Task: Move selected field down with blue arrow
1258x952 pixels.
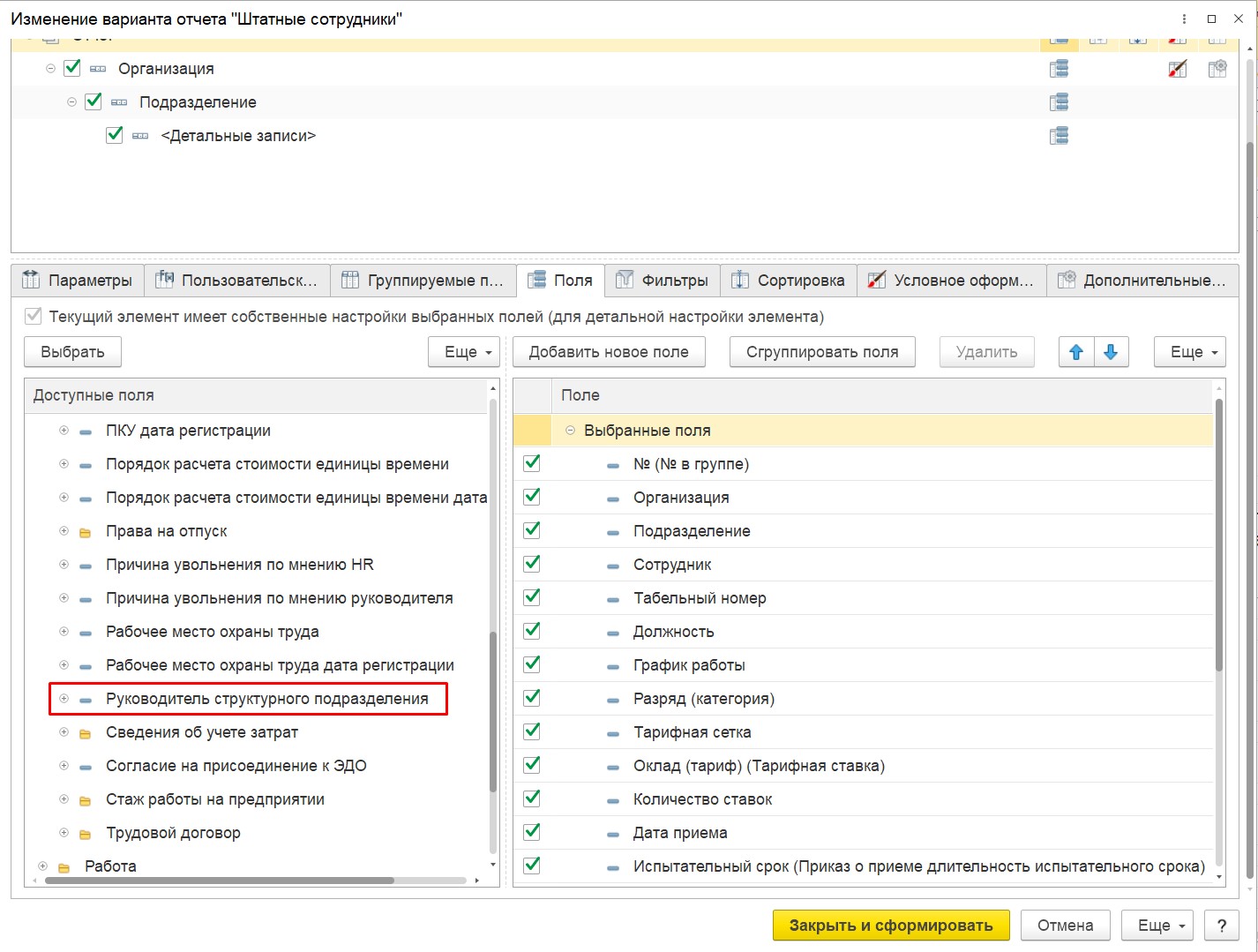Action: click(1111, 352)
